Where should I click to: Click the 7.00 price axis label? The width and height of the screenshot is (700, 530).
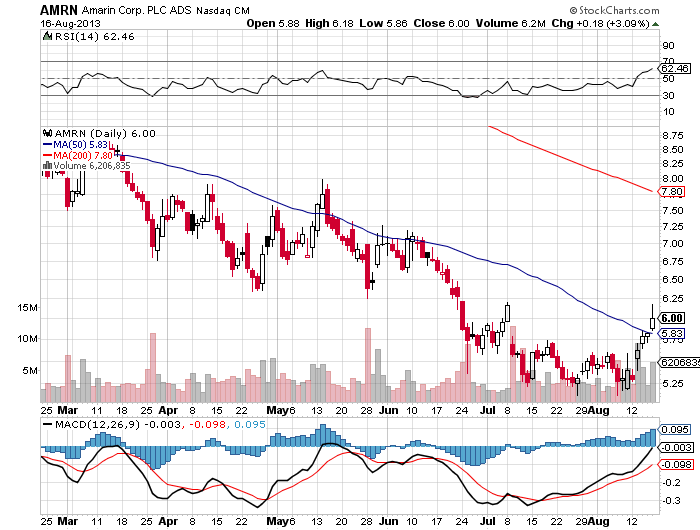[673, 244]
